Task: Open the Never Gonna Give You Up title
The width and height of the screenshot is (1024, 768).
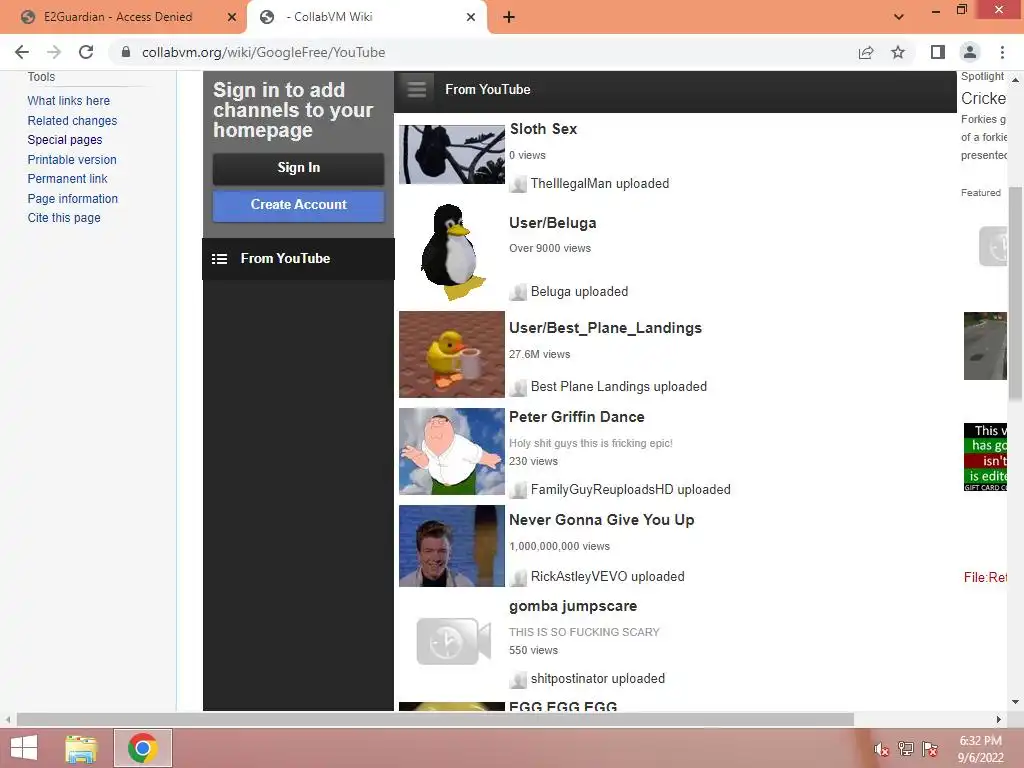Action: coord(601,520)
